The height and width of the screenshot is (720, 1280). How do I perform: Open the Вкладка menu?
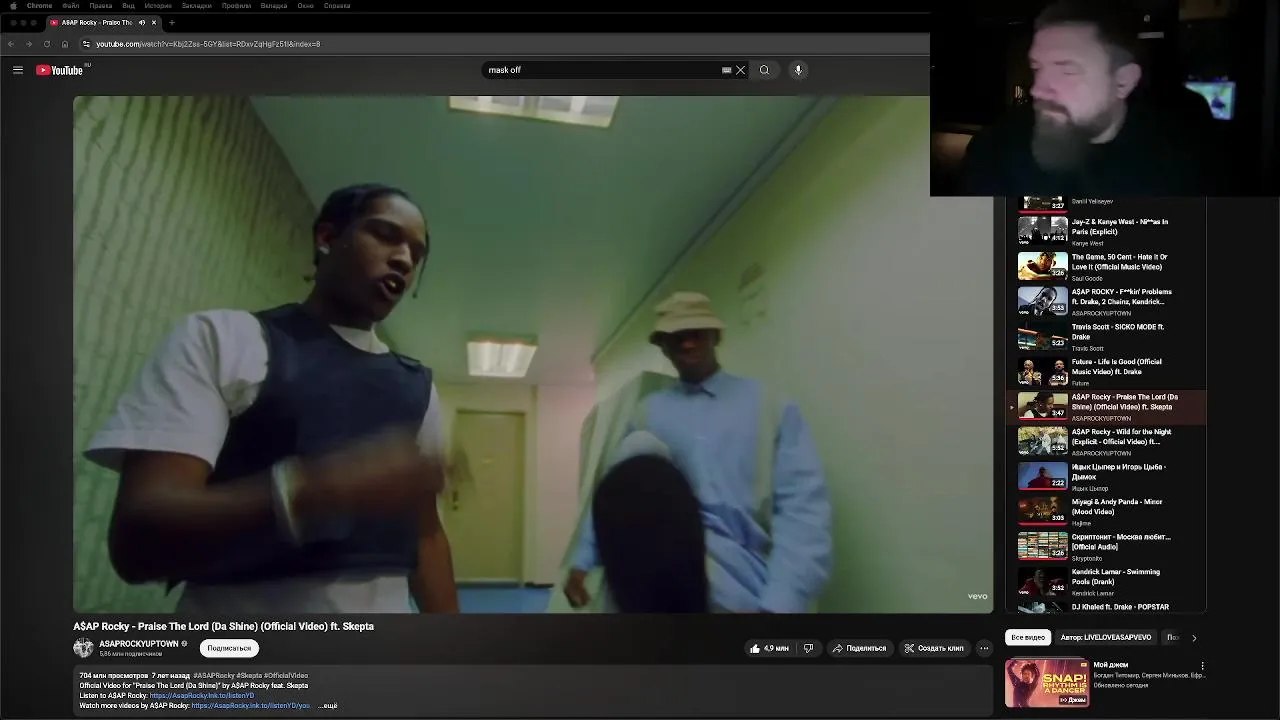pos(274,6)
